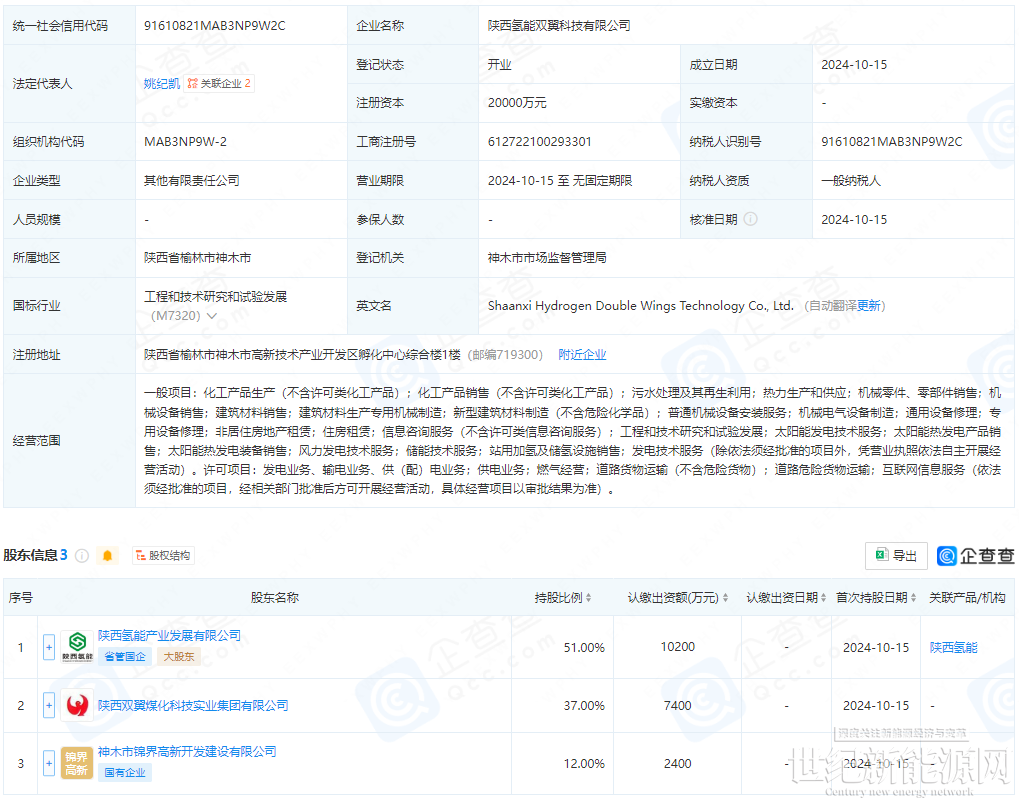This screenshot has width=1019, height=802.
Task: Select the 组织机构代码 value MAB3NP9W-2
Action: 185,142
